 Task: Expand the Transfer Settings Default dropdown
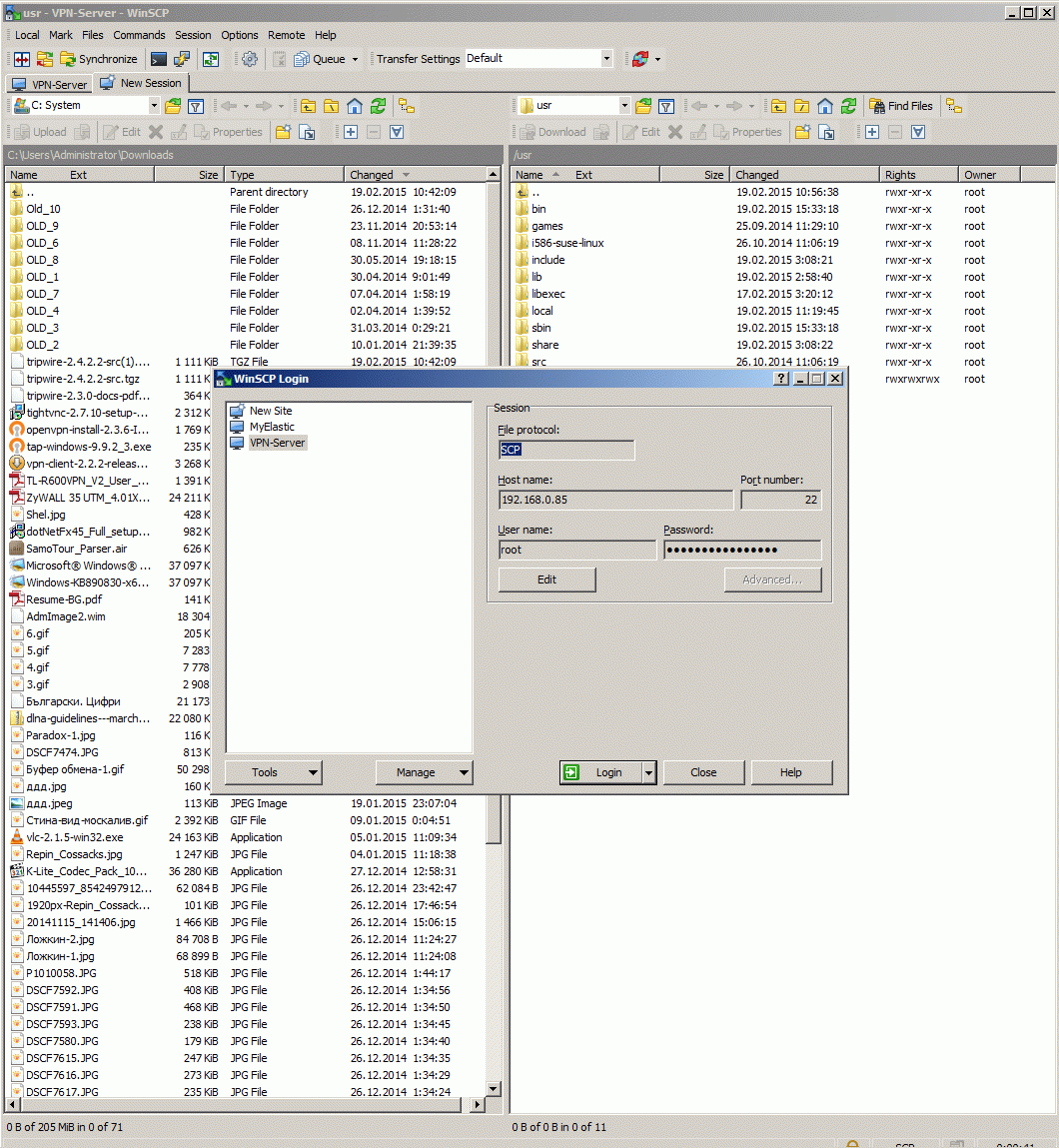coord(606,59)
